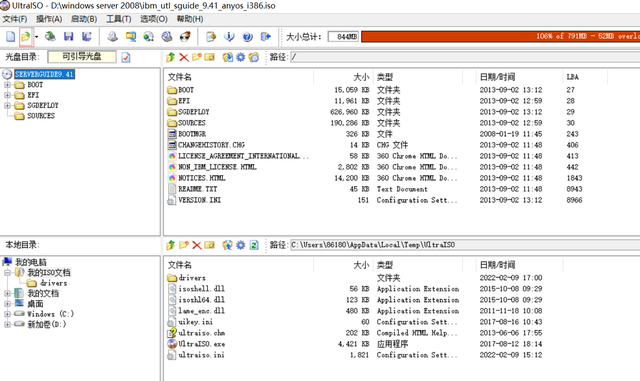
Task: Click the rename icon in local pane
Action: point(209,245)
